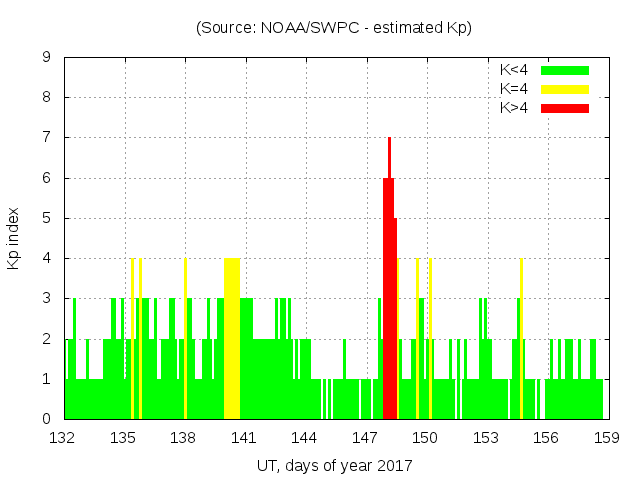Image resolution: width=640 pixels, height=480 pixels.
Task: Click the yellow bar just before day 155
Action: [521, 338]
